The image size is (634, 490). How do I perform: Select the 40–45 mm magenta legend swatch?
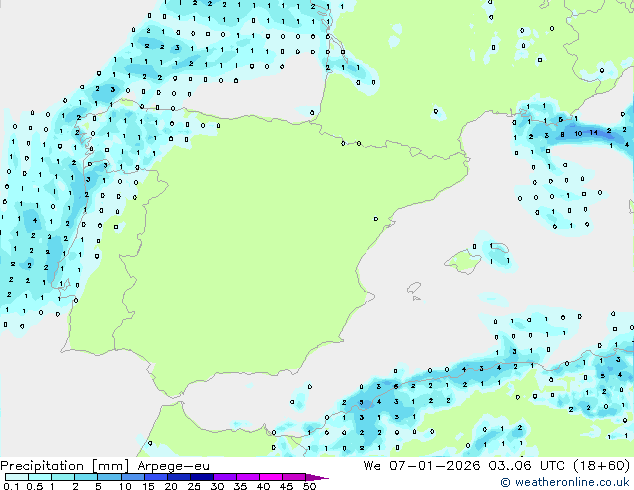pos(271,477)
